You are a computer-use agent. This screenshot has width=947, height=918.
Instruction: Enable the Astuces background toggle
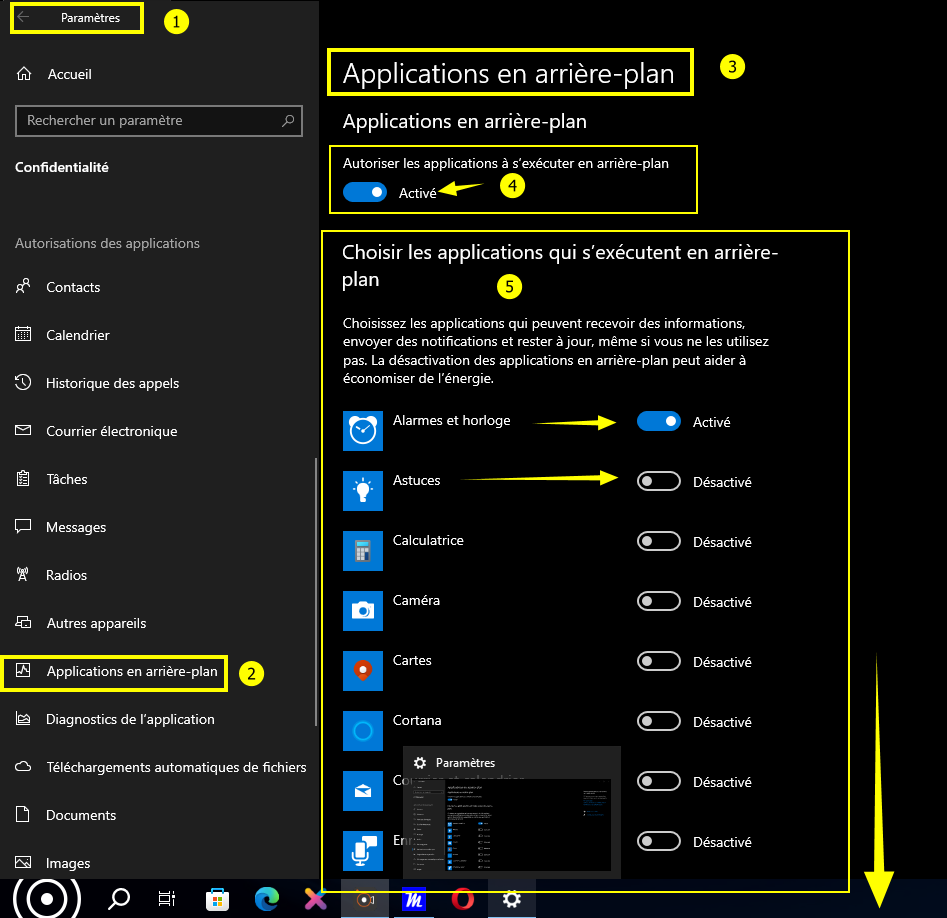[659, 481]
